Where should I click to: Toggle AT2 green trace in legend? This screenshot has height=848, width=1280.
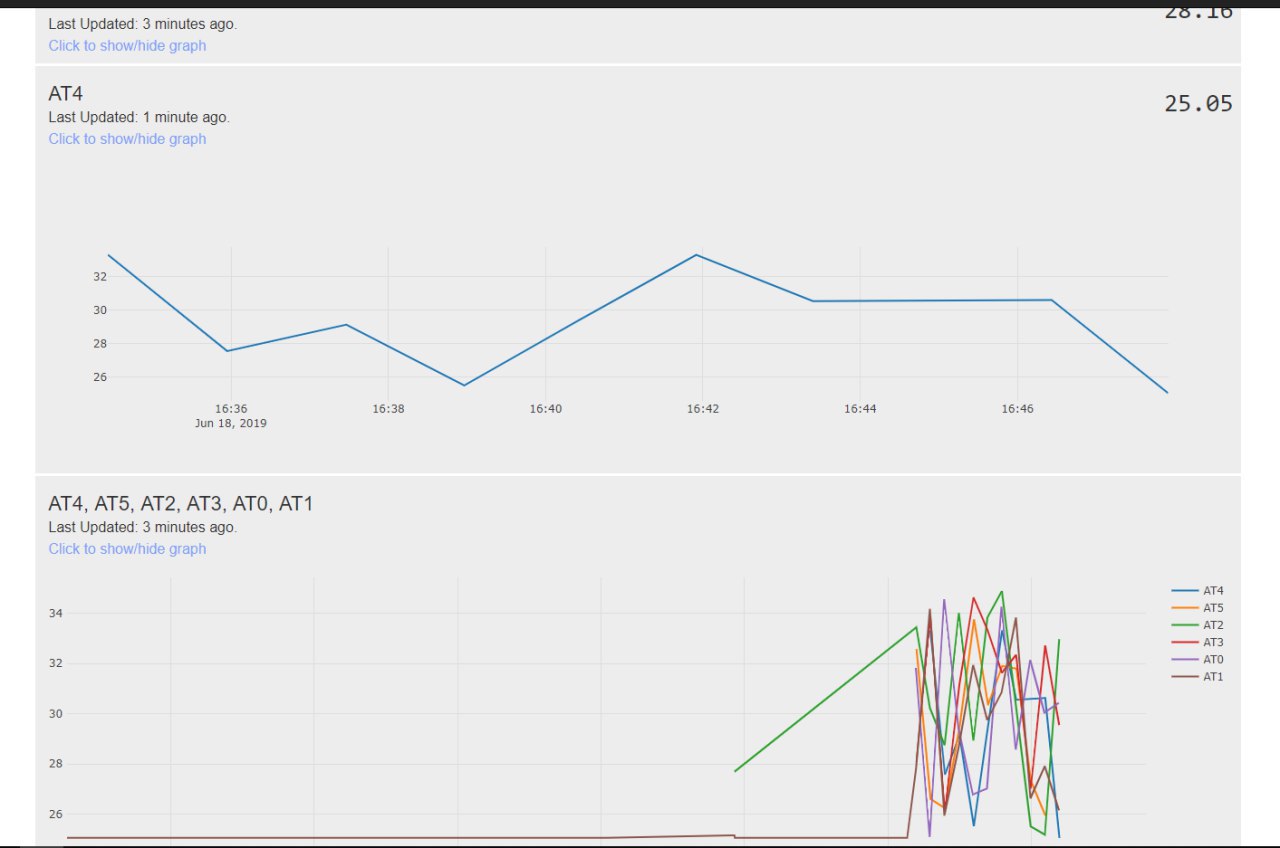point(1197,625)
